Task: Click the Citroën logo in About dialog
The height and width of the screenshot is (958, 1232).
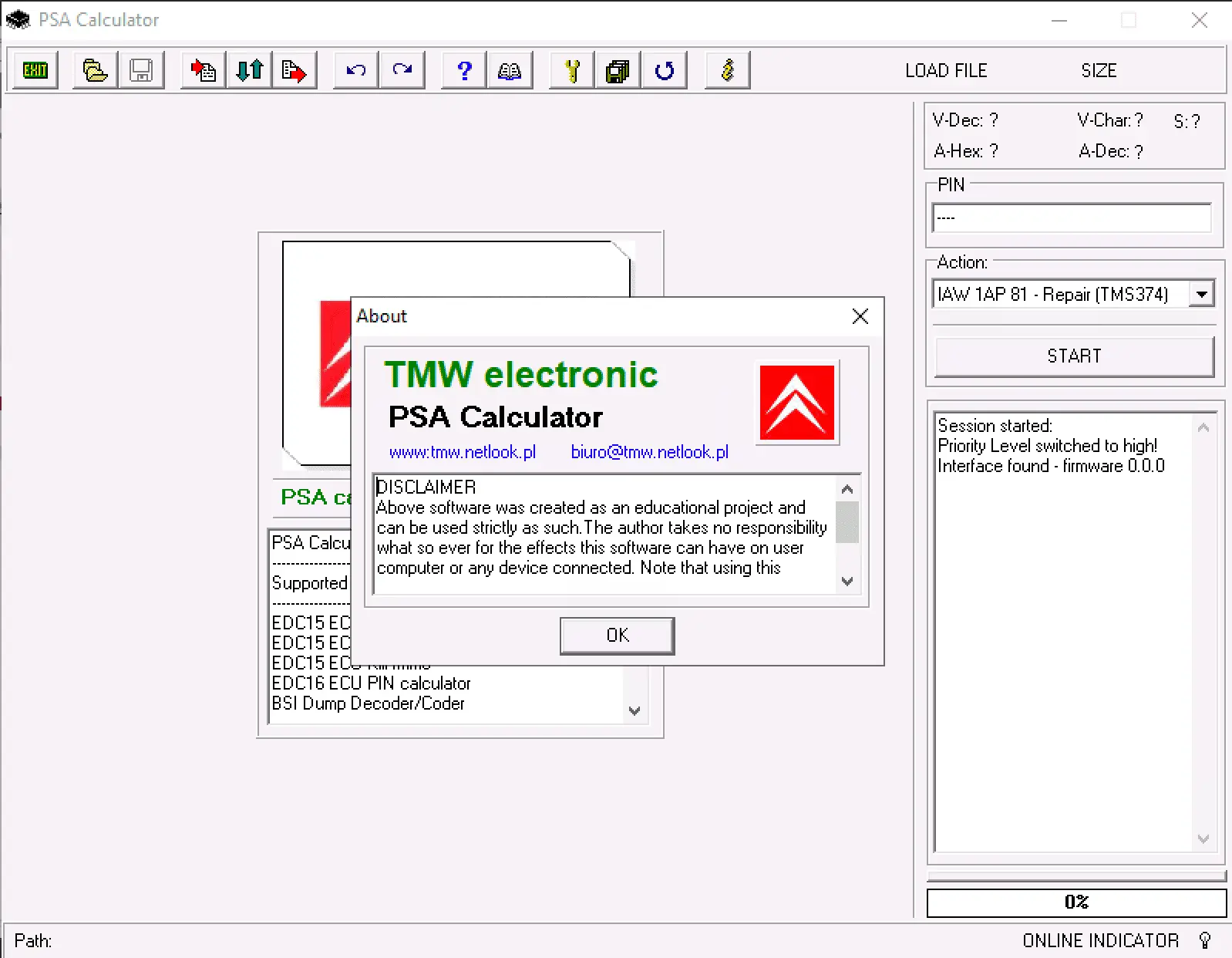Action: point(797,403)
